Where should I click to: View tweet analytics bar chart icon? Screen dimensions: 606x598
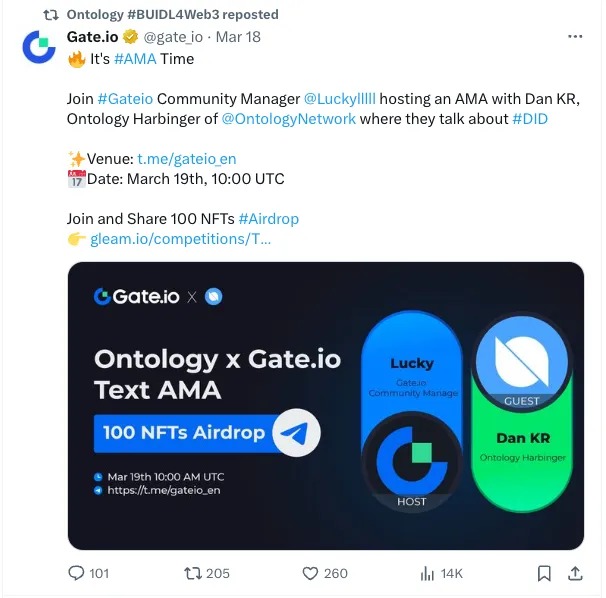[x=427, y=573]
